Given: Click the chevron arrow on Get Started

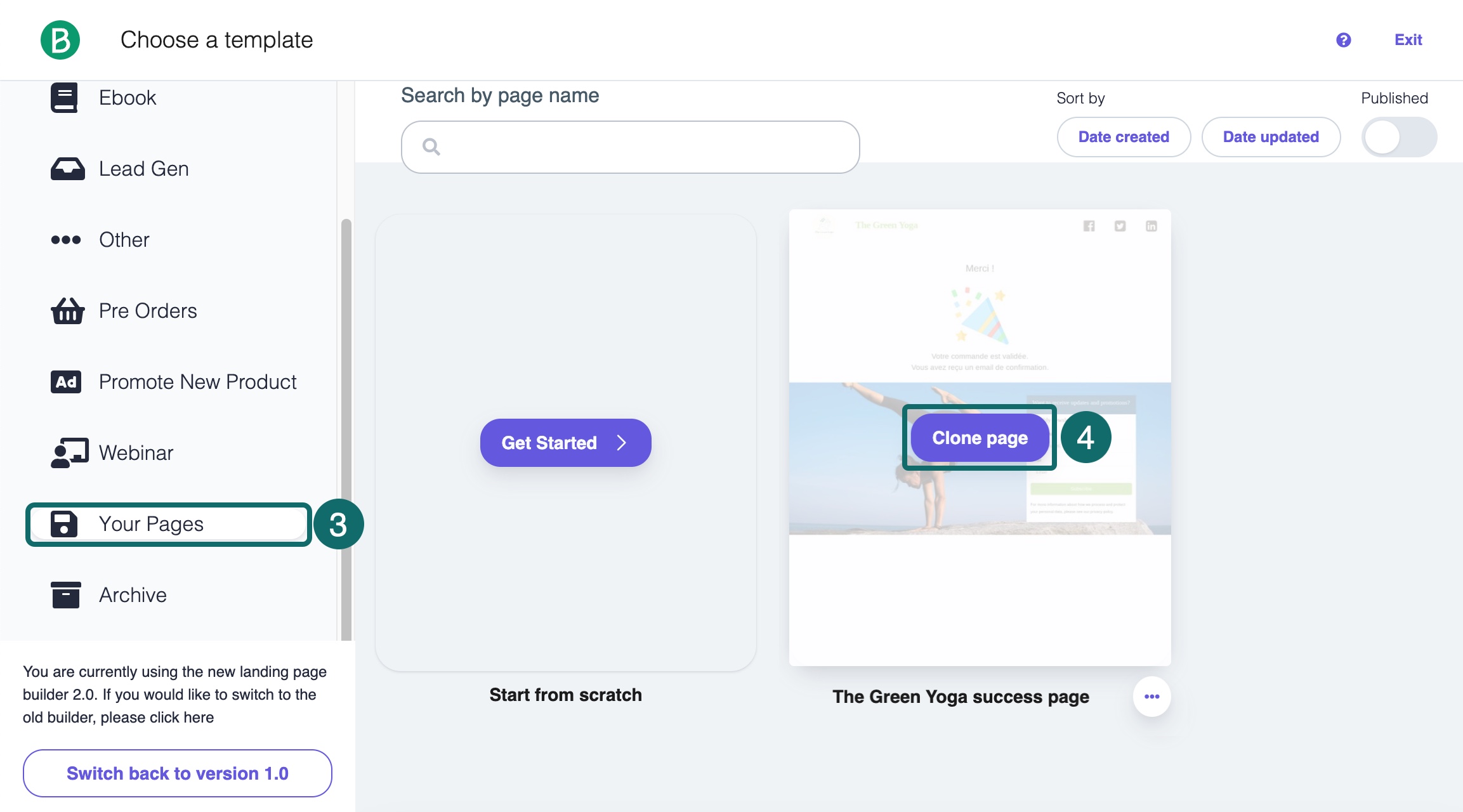Looking at the screenshot, I should (622, 443).
